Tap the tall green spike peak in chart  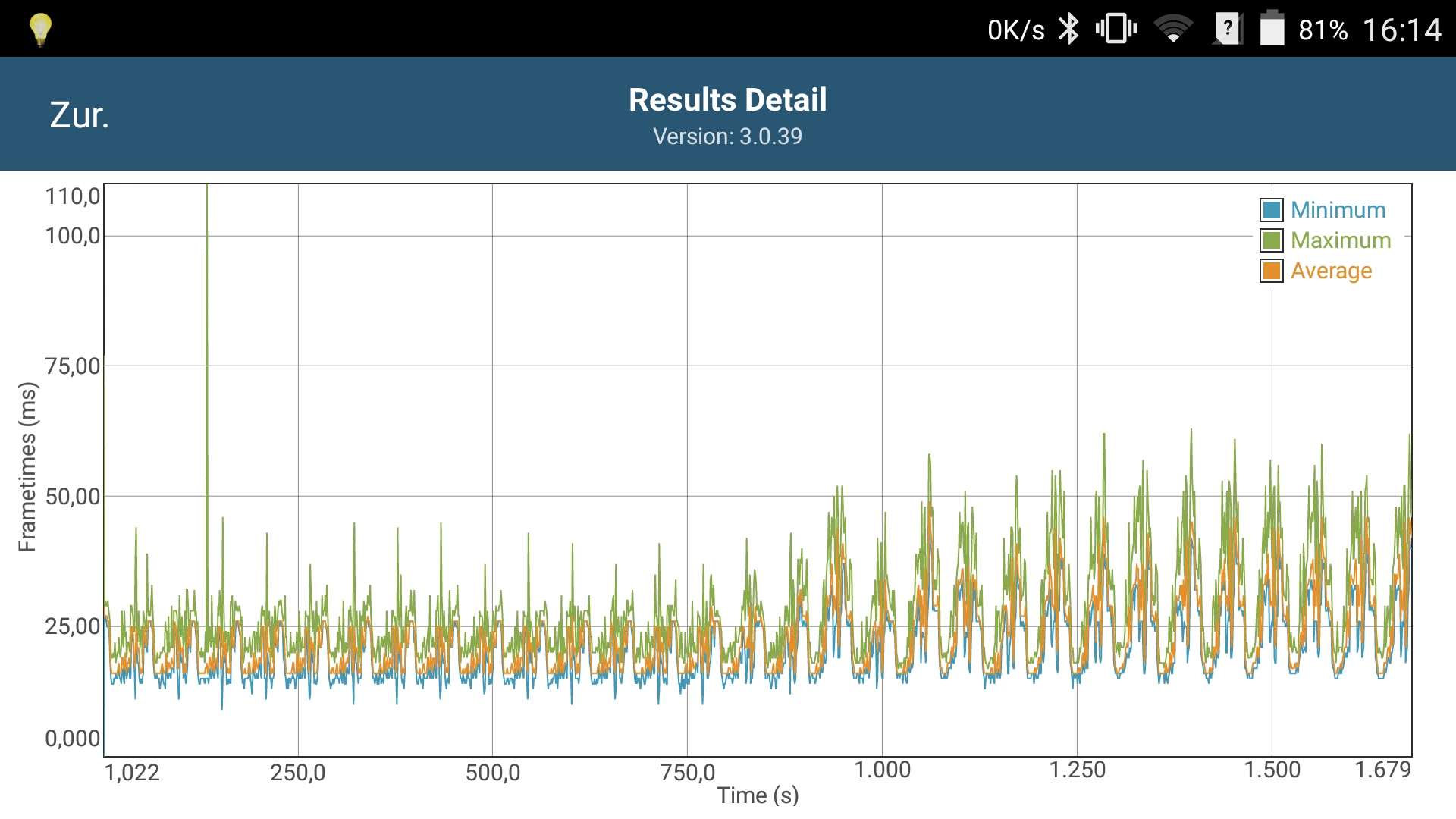point(207,190)
